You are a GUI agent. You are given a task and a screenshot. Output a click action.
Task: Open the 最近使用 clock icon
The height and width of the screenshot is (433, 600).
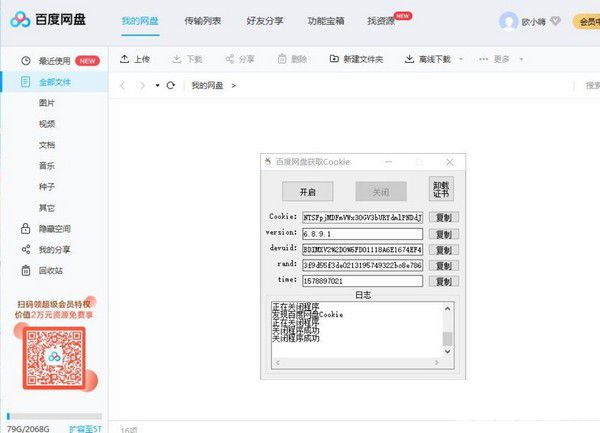click(26, 60)
